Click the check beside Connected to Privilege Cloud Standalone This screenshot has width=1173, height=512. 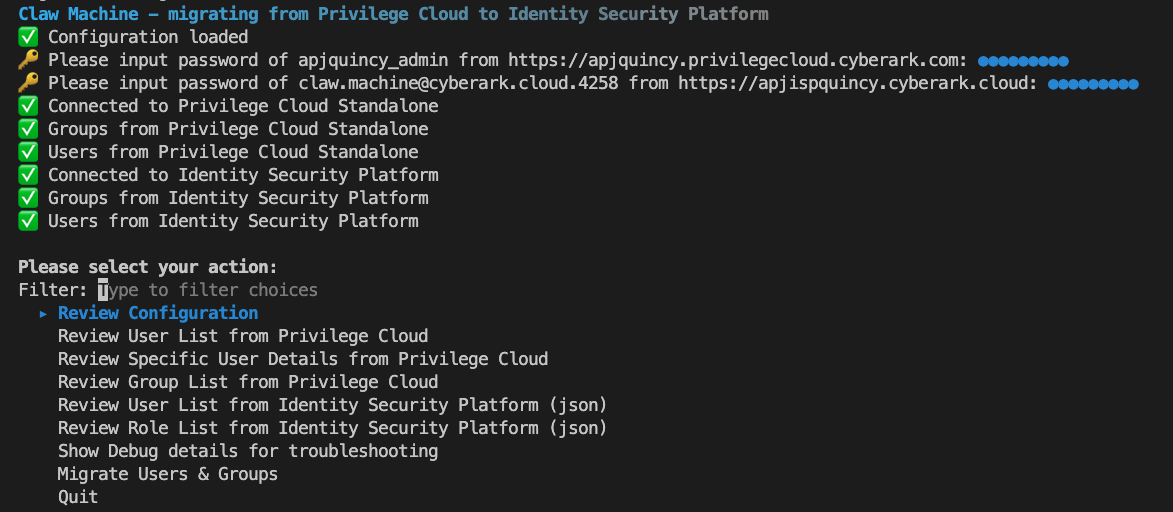pos(28,106)
